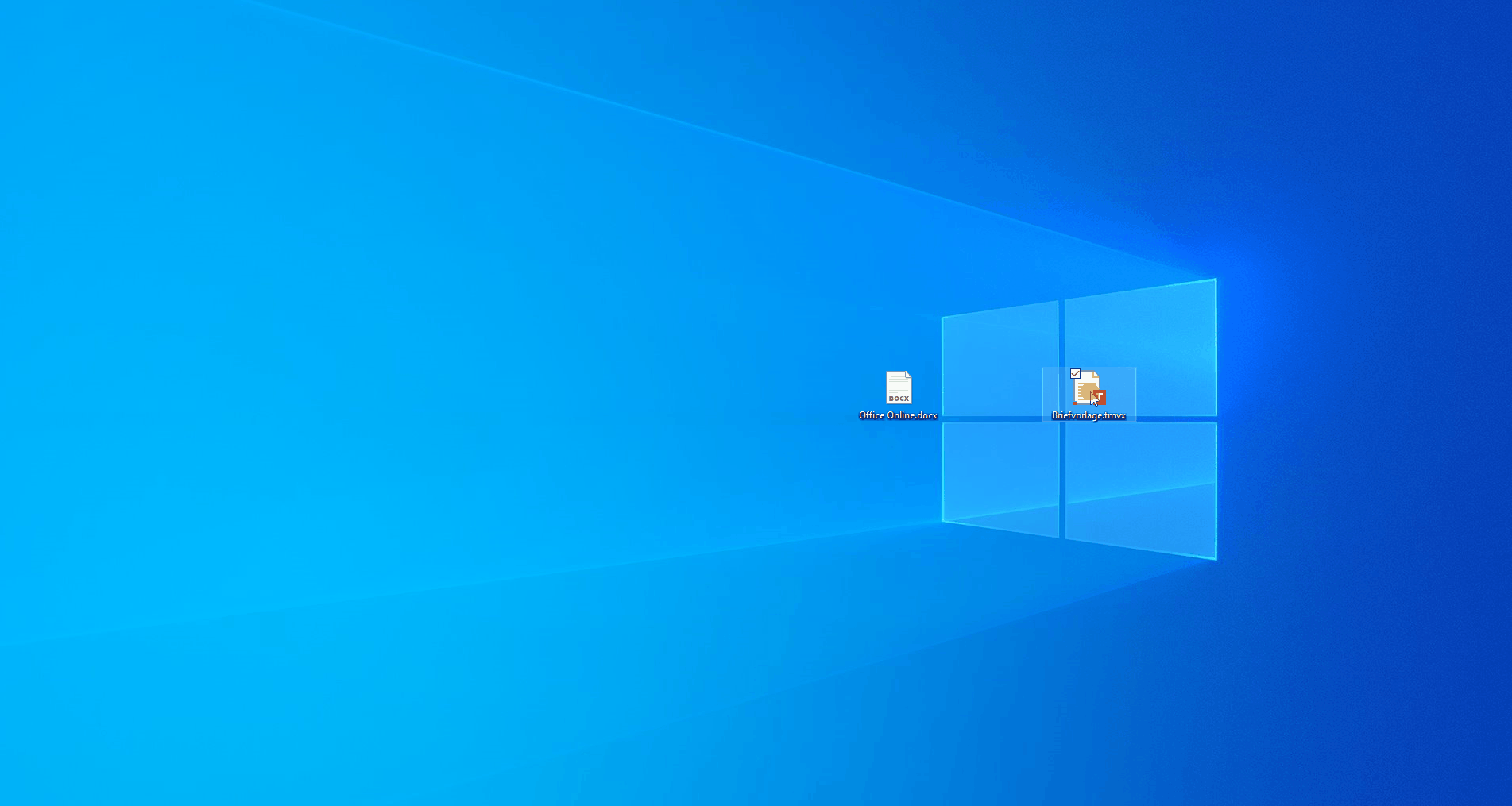Click text lines on Office Online.docx page icon
Screen dimensions: 1512x806
coord(897,384)
